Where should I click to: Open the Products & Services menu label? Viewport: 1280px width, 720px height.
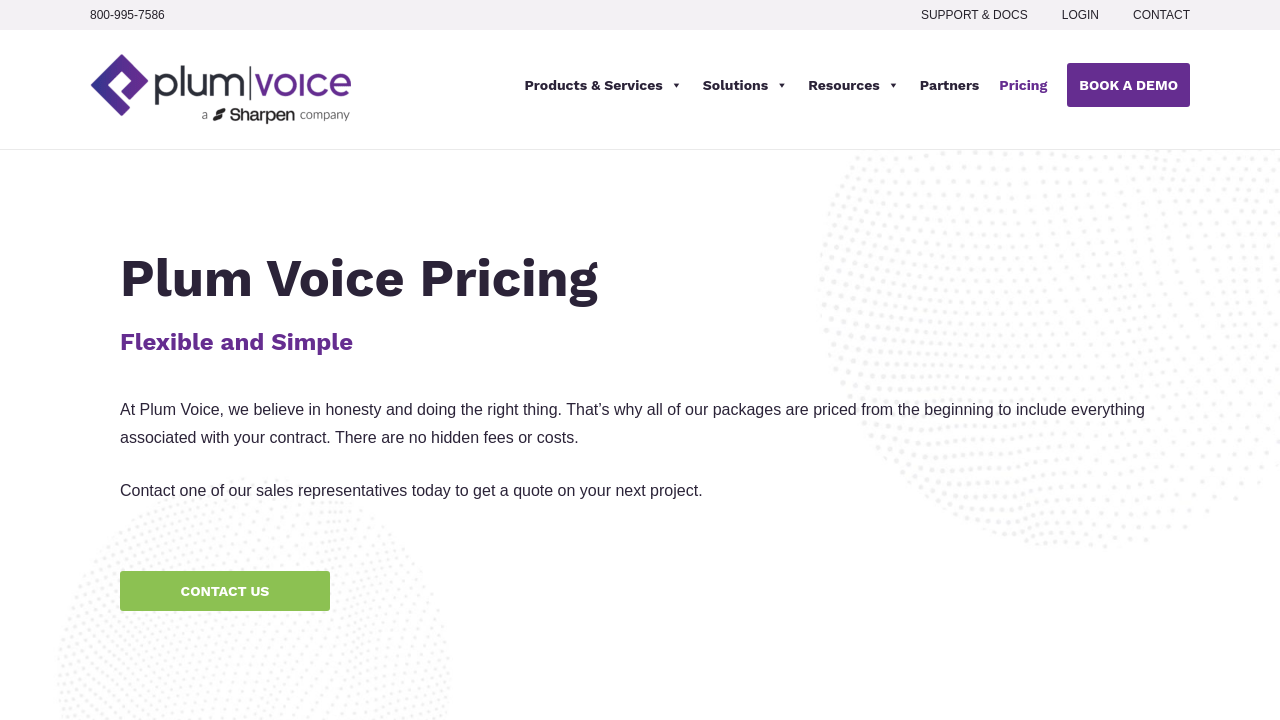click(593, 86)
